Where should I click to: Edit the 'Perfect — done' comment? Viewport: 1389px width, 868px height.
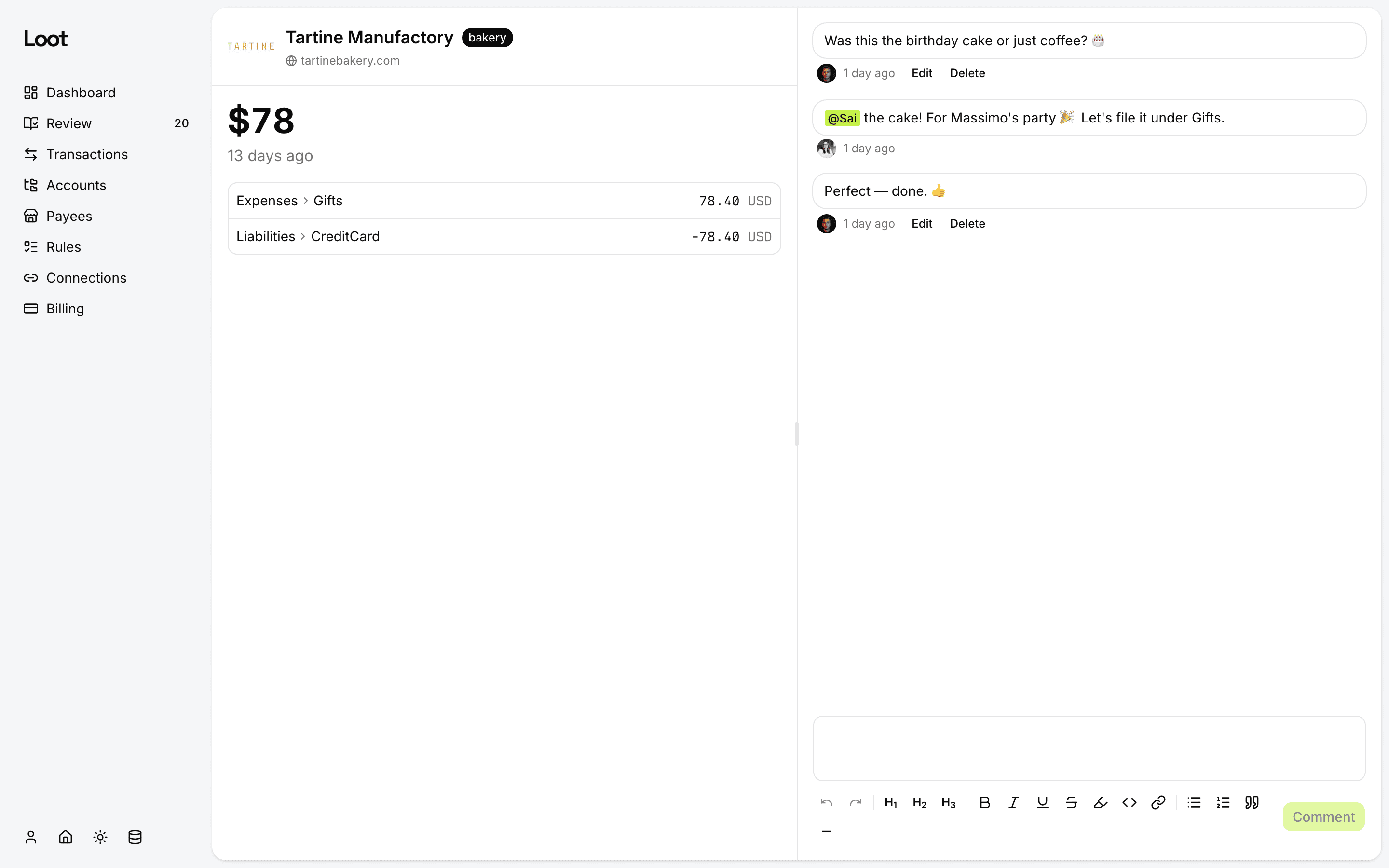[922, 224]
